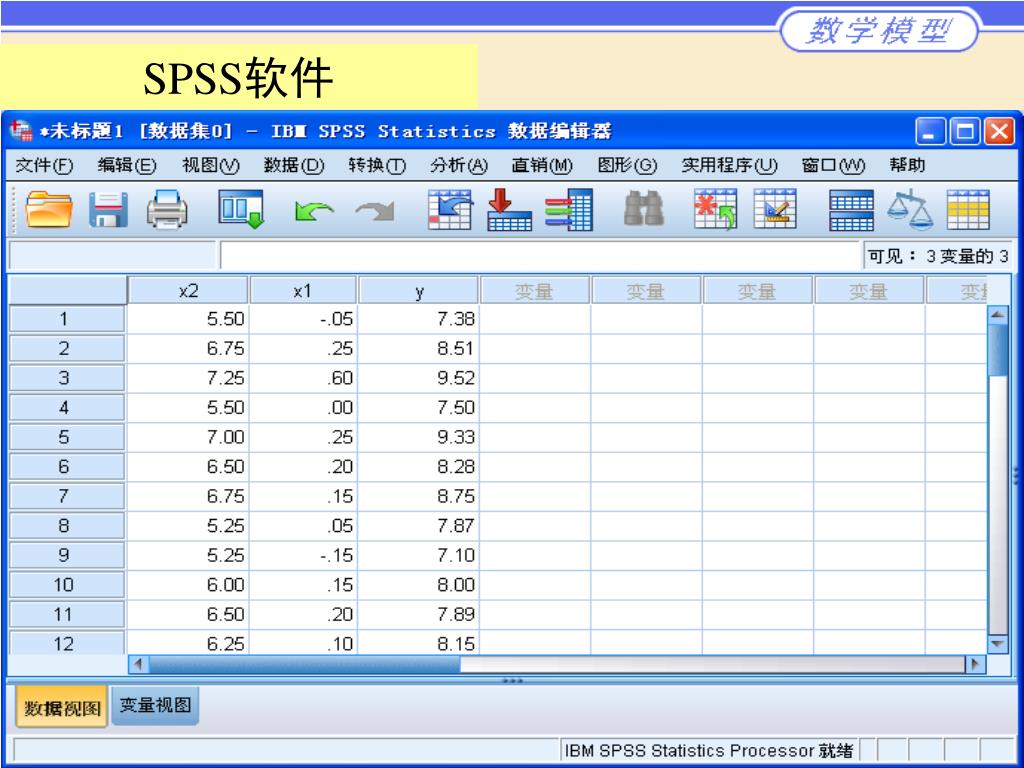
Task: Select the y column header
Action: pyautogui.click(x=419, y=291)
